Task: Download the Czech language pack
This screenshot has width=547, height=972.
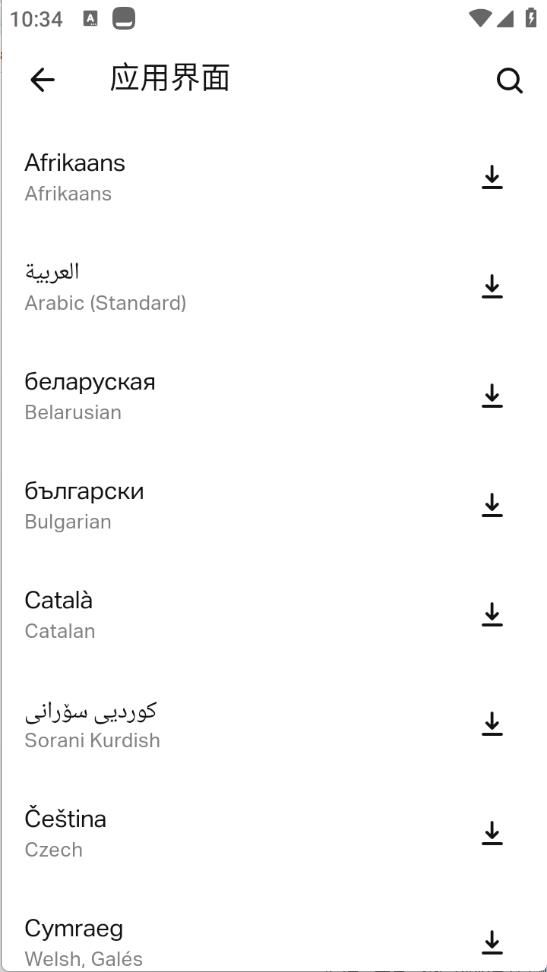Action: click(x=492, y=833)
